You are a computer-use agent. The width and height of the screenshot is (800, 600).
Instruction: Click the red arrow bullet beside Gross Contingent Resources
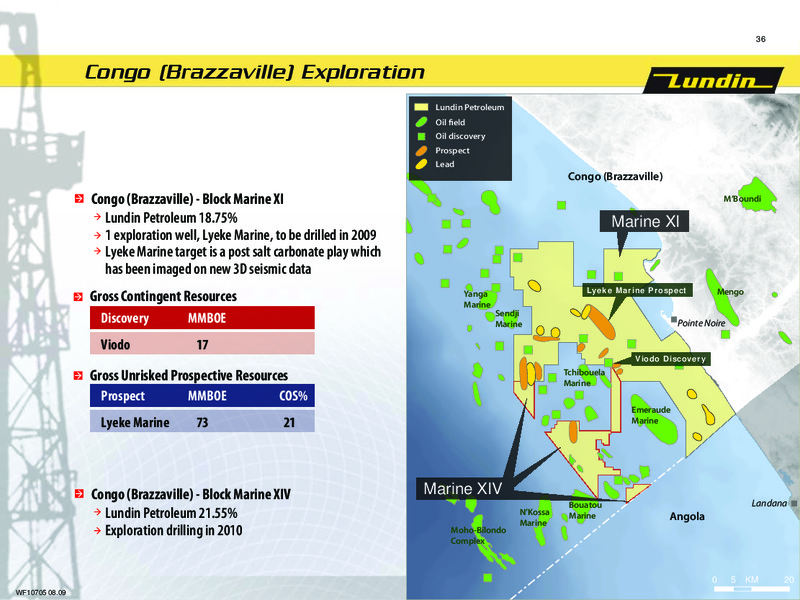[79, 296]
